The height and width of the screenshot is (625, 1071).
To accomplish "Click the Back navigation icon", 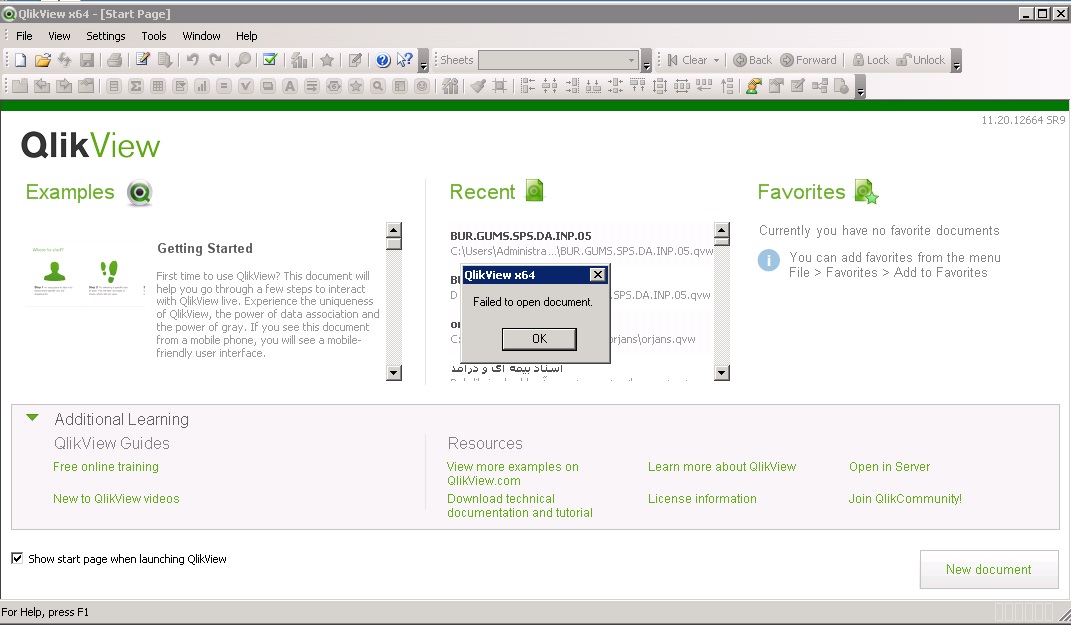I will click(752, 60).
